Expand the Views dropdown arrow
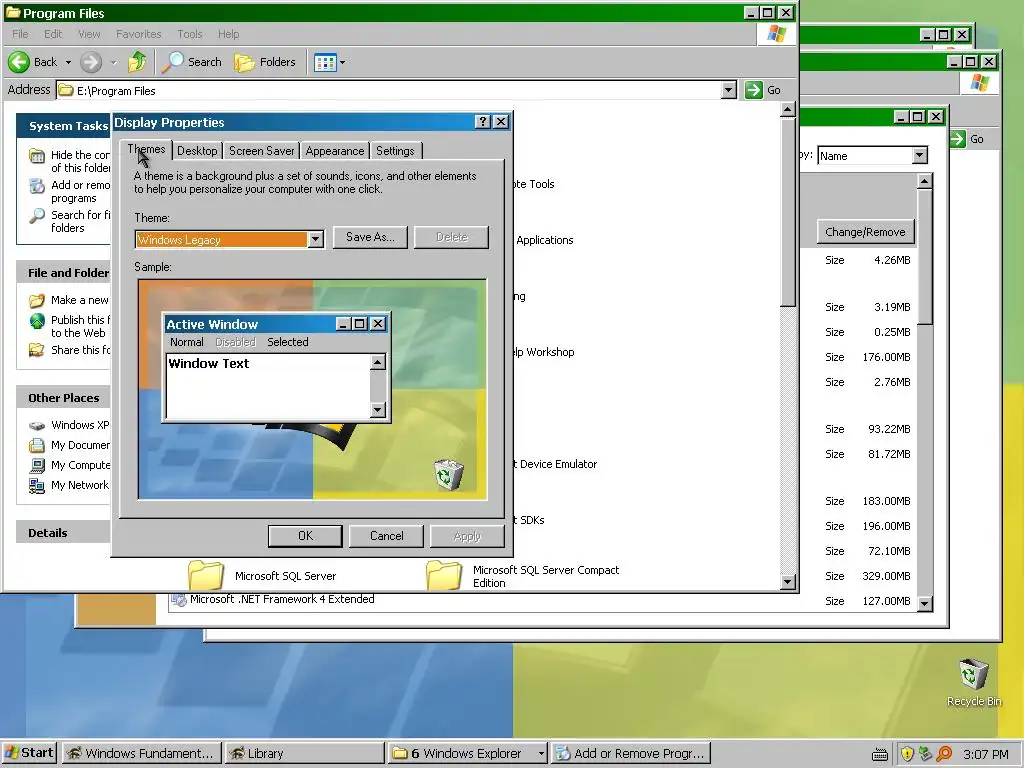 pos(342,63)
